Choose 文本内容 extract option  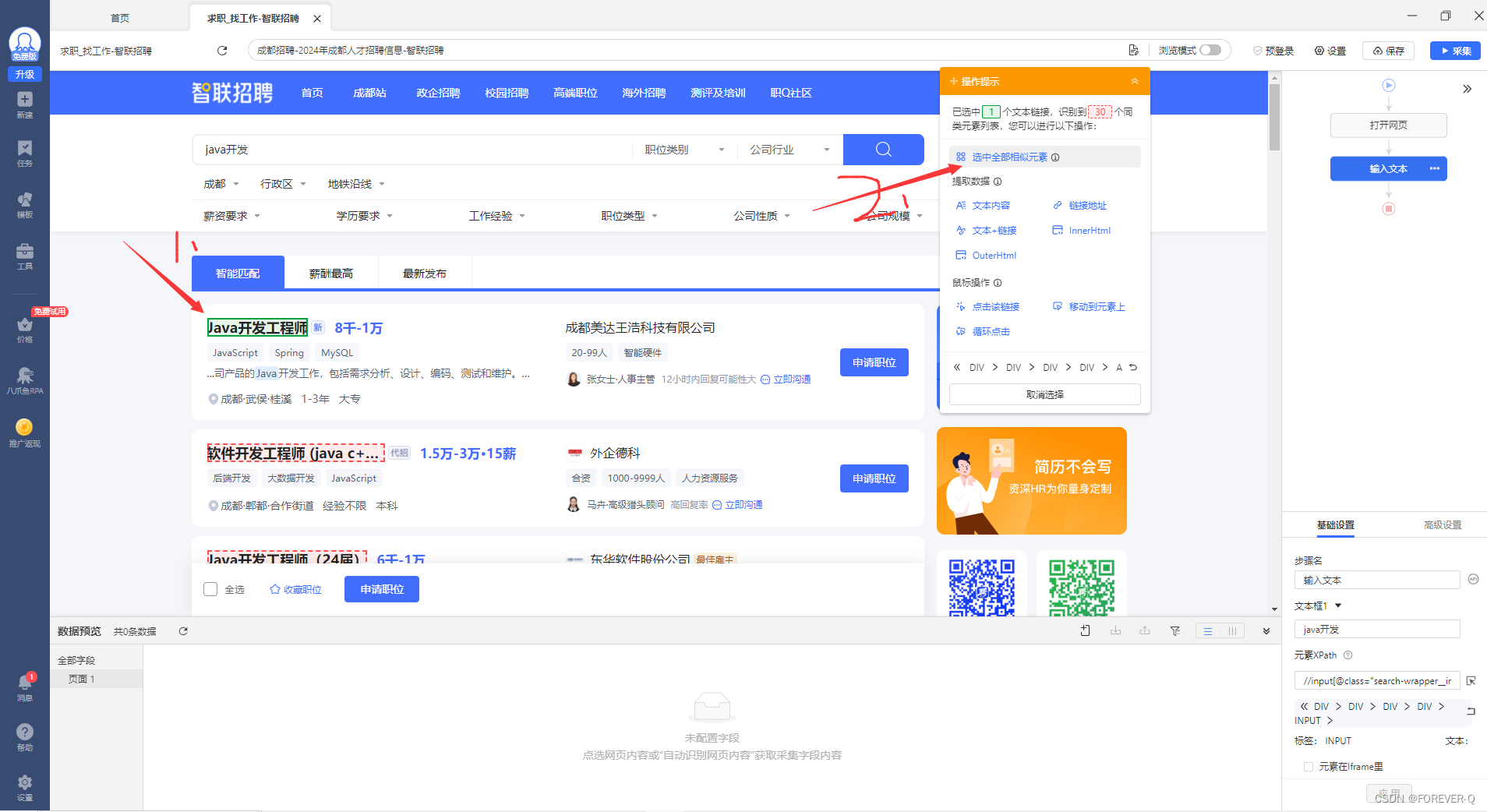(983, 206)
